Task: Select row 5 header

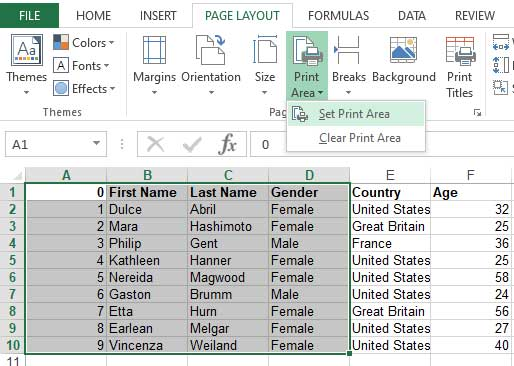Action: point(12,260)
